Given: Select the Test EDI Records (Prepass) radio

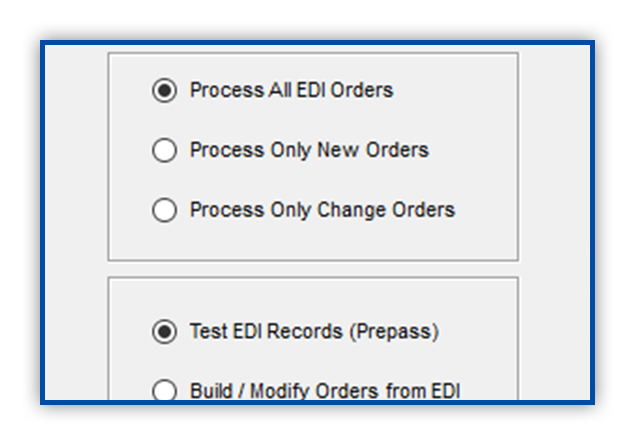Looking at the screenshot, I should point(164,332).
